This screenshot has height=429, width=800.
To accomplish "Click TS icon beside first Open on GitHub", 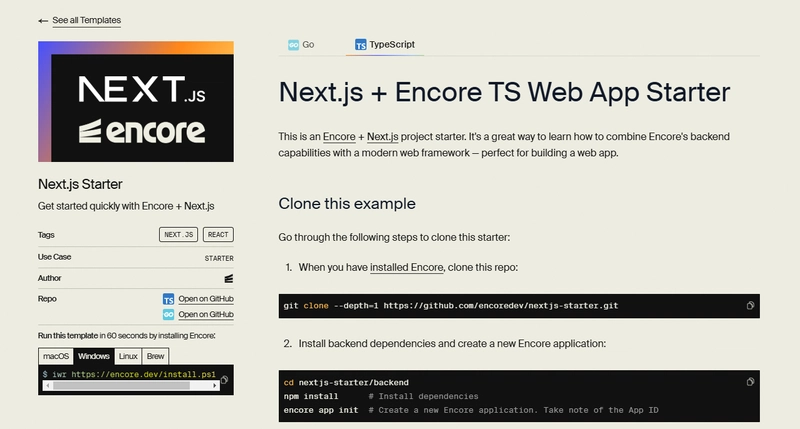I will [x=168, y=299].
